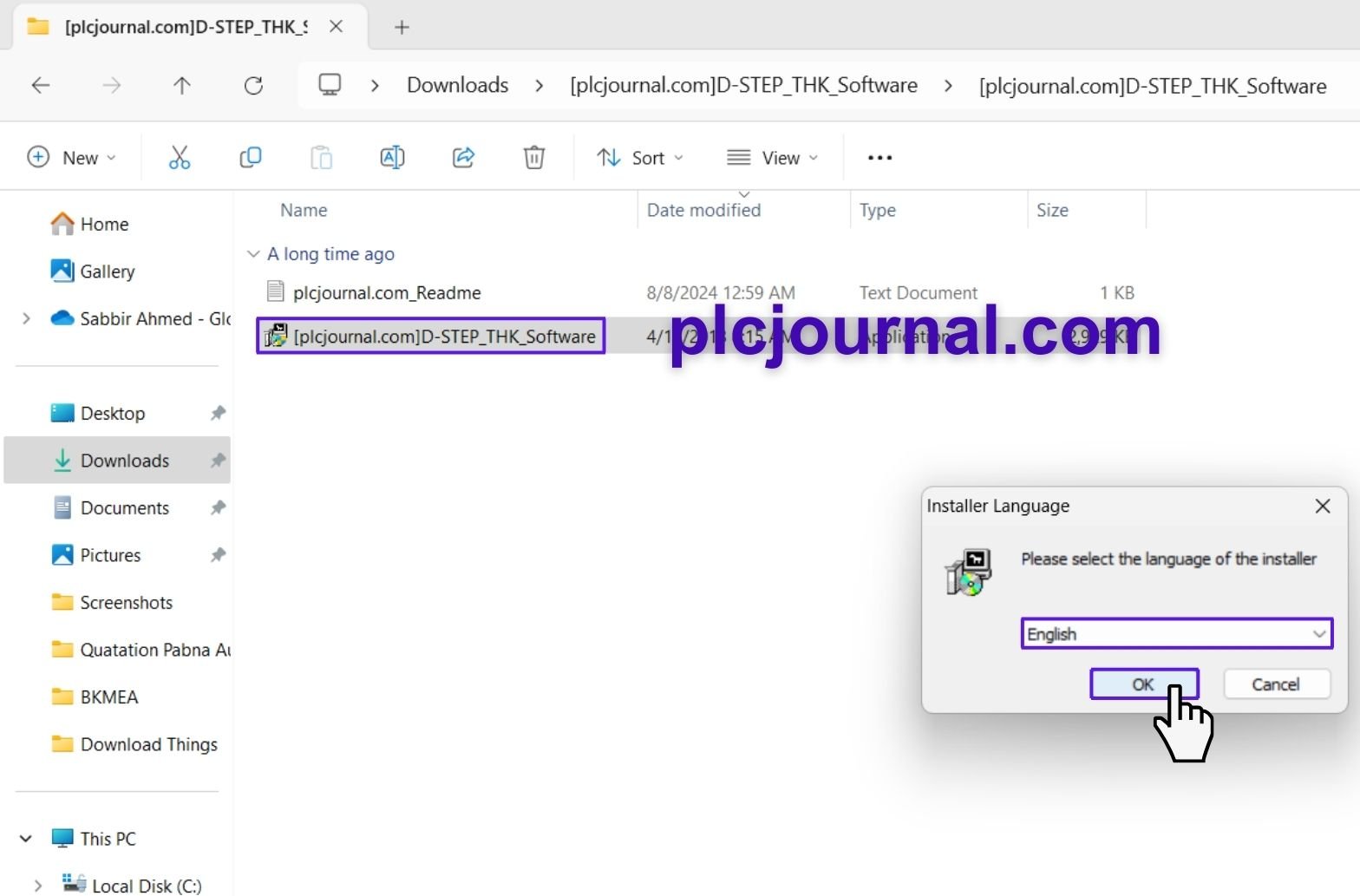Screen dimensions: 1360x896
Task: Unpin Downloads using its pin icon
Action: [218, 461]
